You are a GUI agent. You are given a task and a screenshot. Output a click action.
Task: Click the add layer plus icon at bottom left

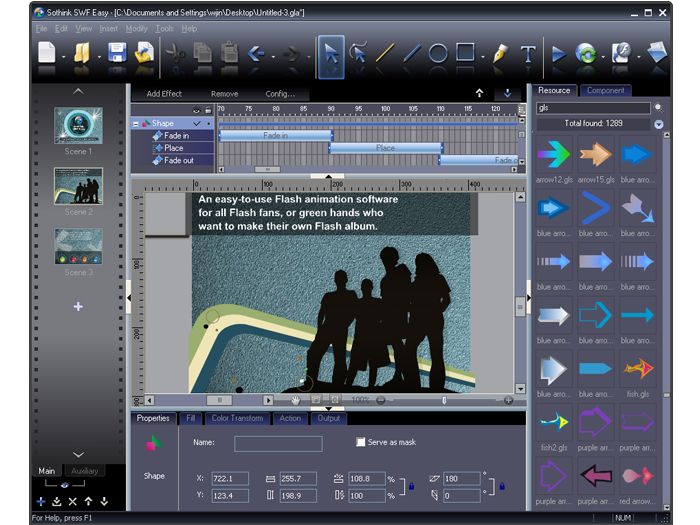coord(41,501)
